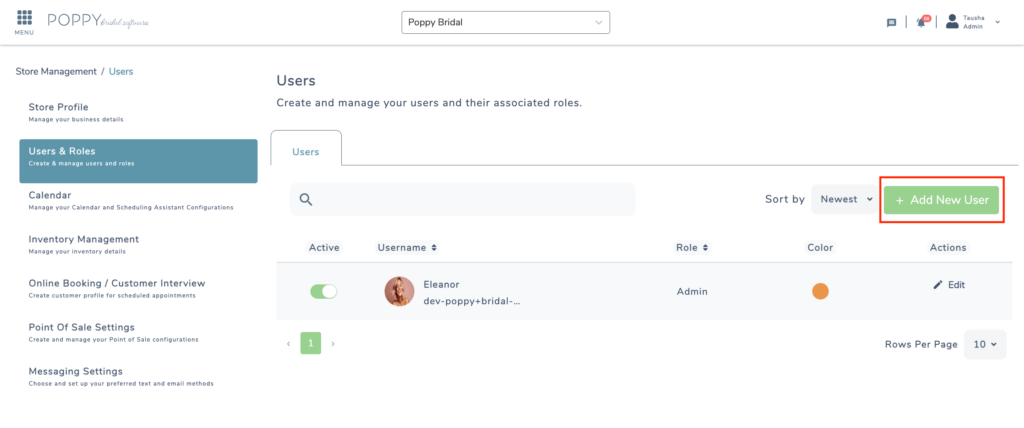Screen dimensions: 1024x428
Task: Open Rows Per Page 10 dropdown
Action: tap(985, 344)
